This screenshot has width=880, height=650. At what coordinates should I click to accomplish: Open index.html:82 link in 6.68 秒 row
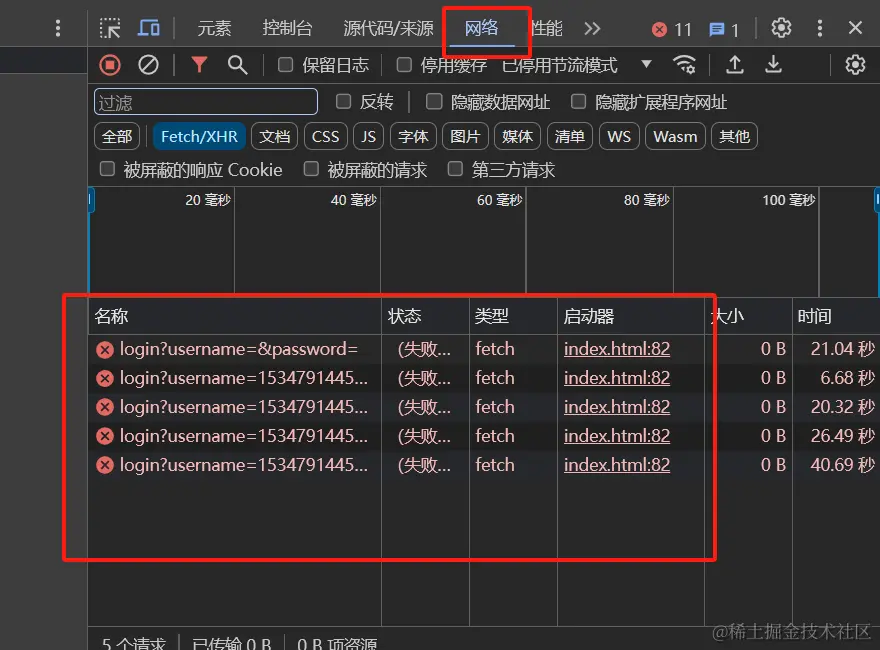[x=617, y=378]
